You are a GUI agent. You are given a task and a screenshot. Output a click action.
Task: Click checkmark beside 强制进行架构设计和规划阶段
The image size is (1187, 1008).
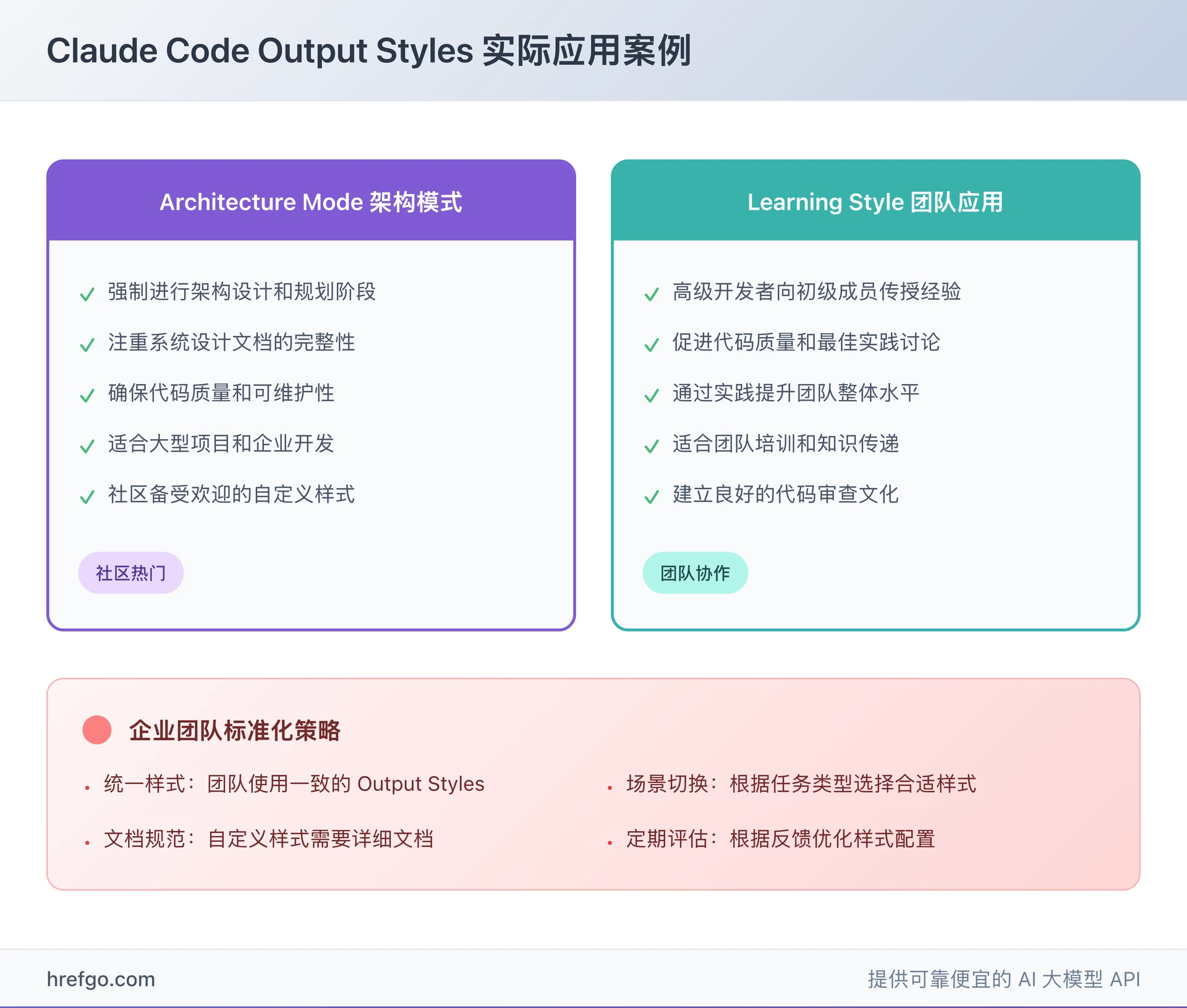coord(87,294)
